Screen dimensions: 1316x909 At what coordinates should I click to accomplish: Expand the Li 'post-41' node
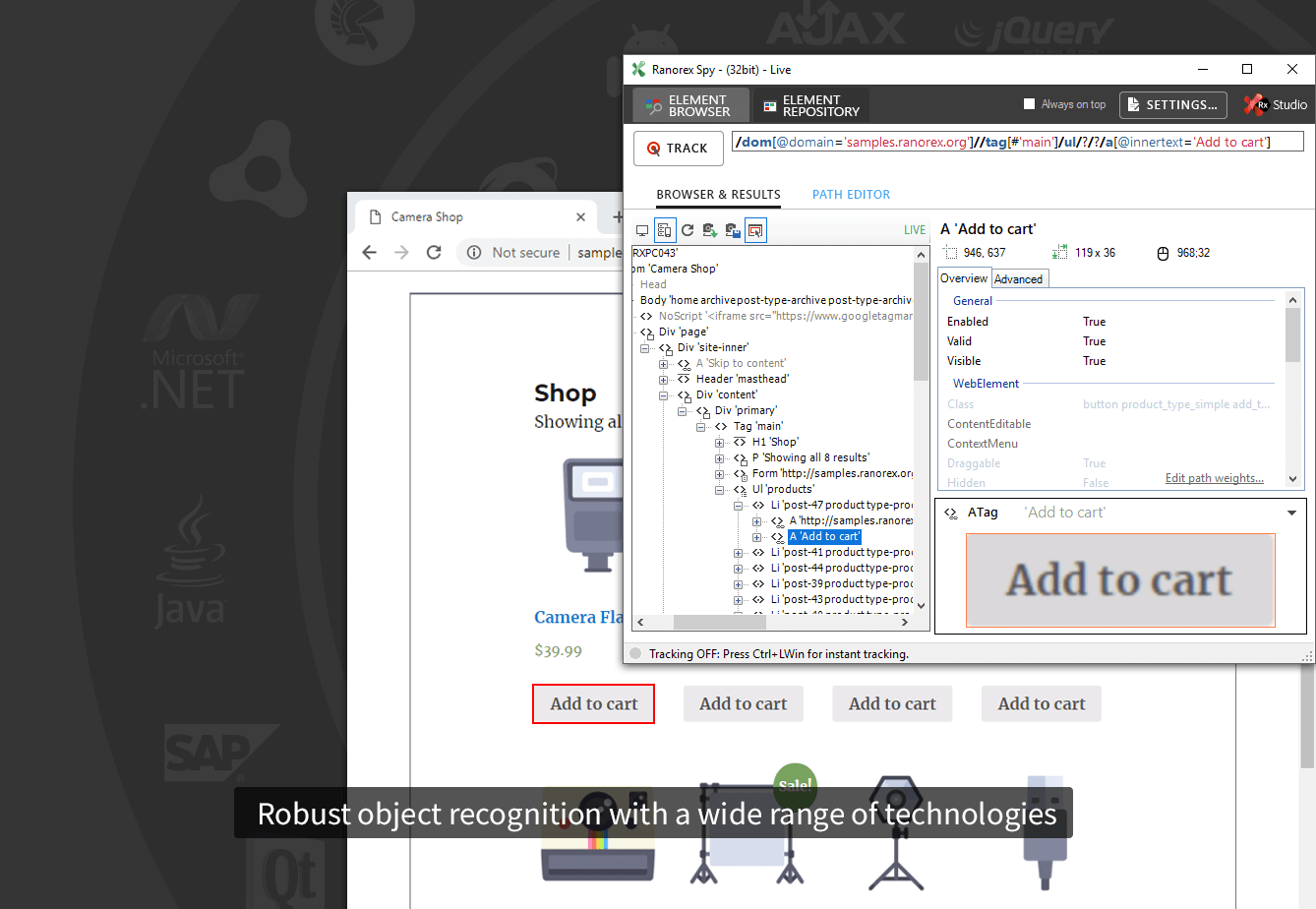pyautogui.click(x=739, y=552)
